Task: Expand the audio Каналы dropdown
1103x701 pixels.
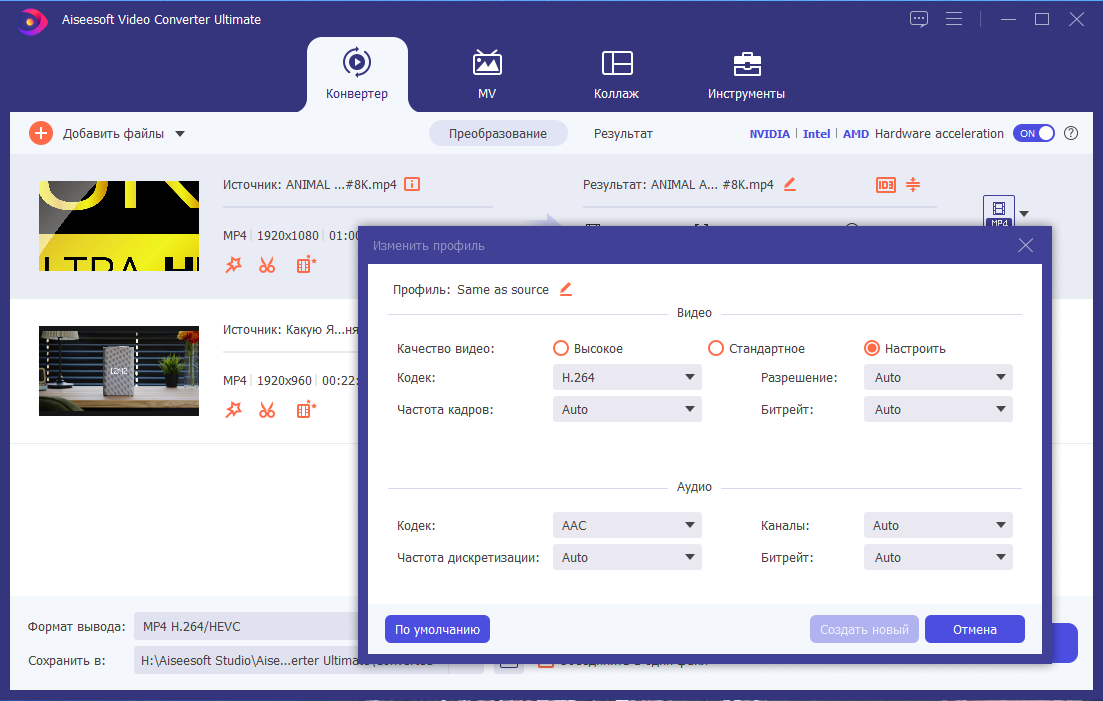Action: [x=938, y=525]
